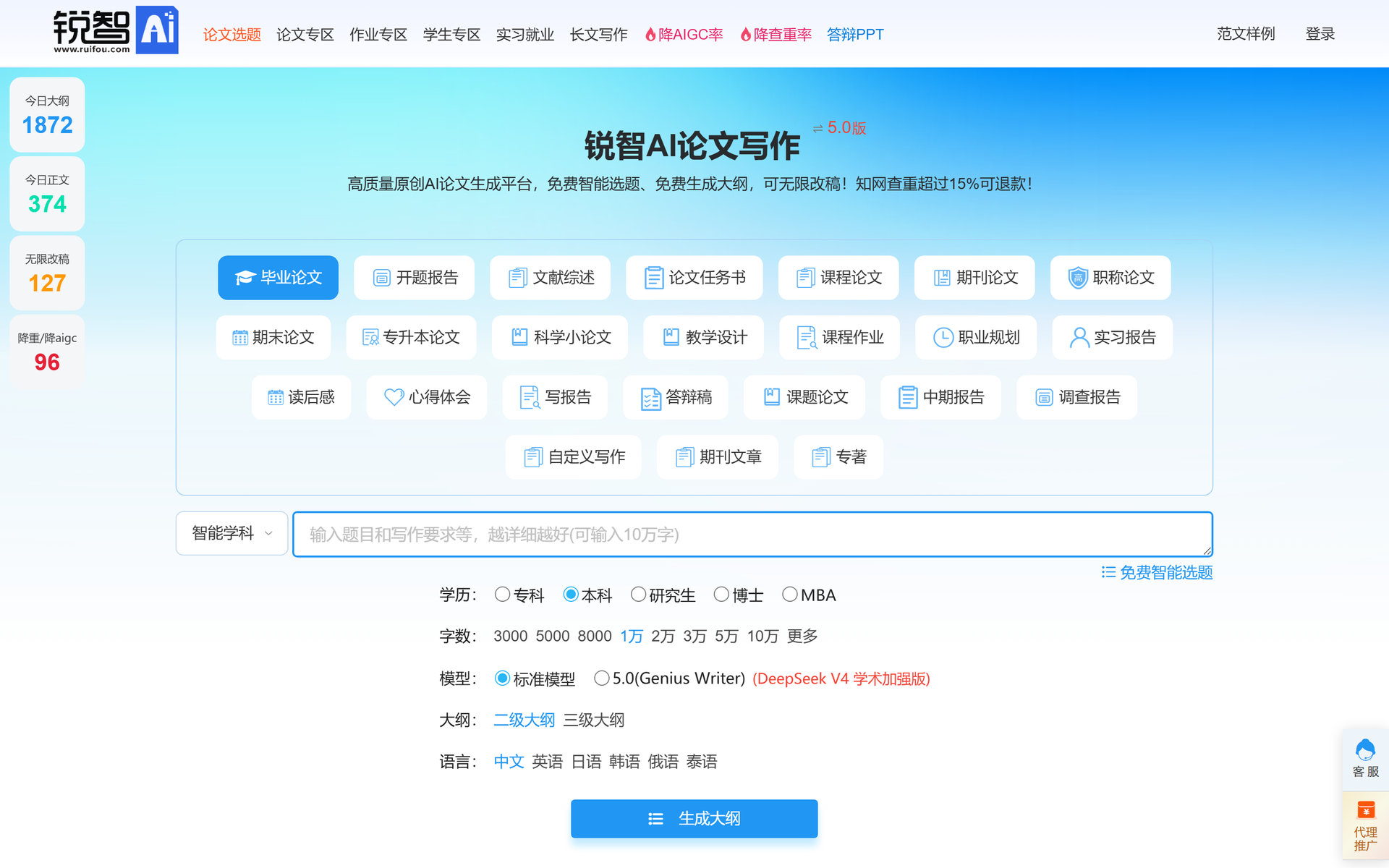Choose the 2万 word count

pos(663,637)
